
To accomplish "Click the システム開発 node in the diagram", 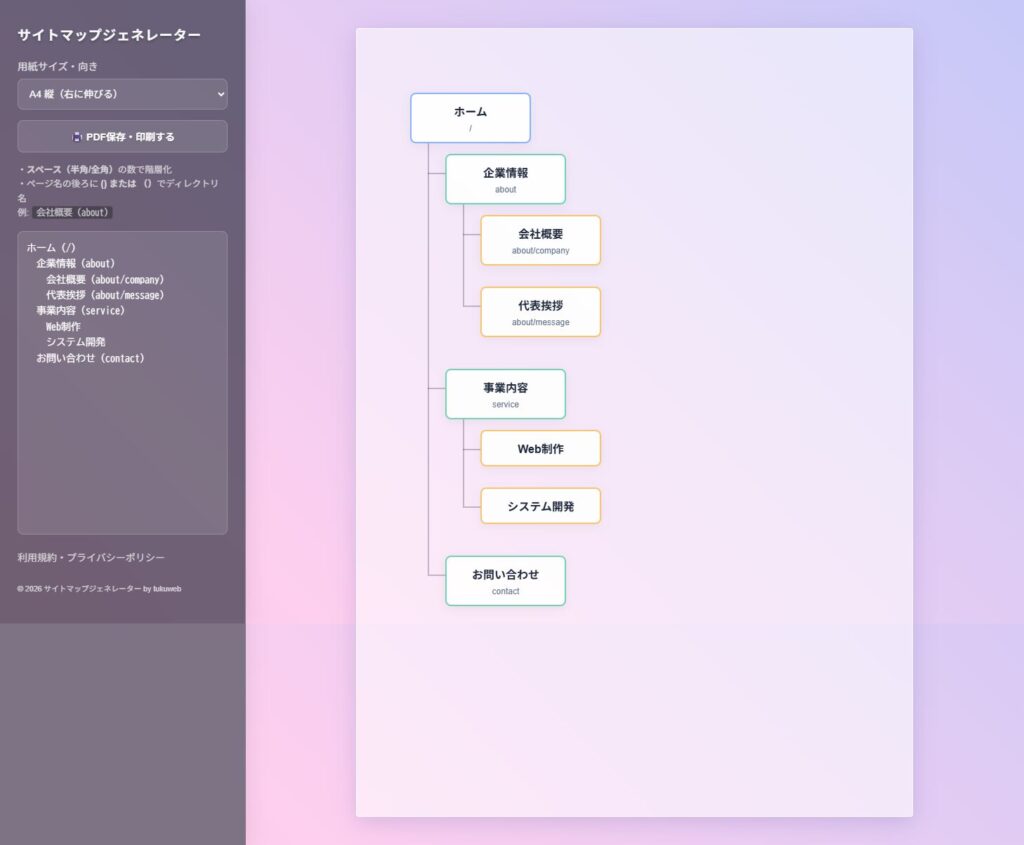I will 540,506.
